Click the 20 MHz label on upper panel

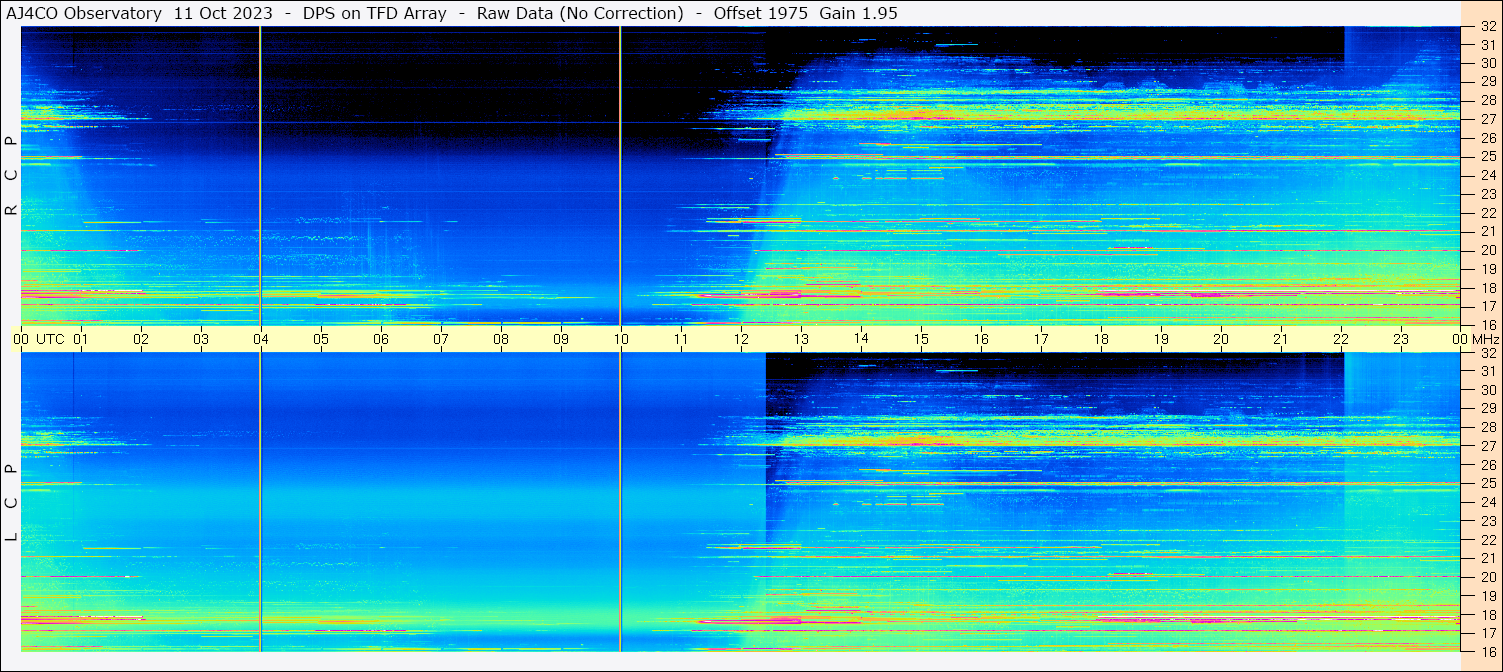(x=1487, y=250)
